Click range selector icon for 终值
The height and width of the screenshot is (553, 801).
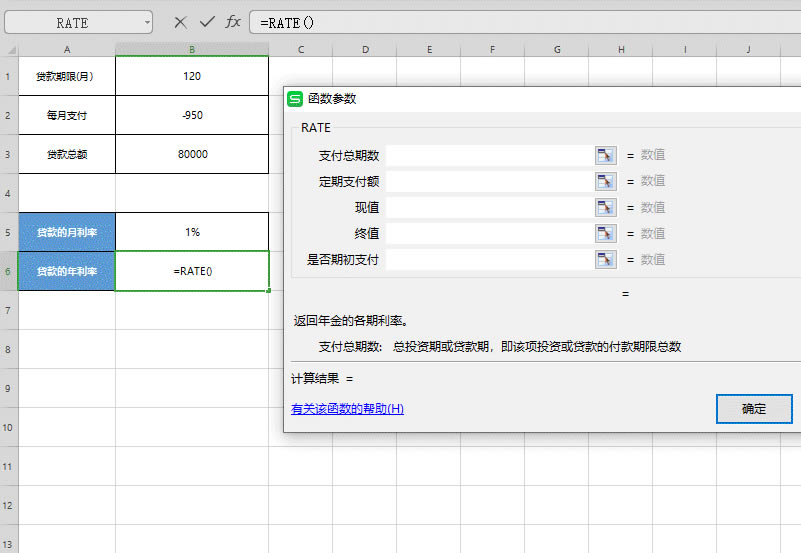pyautogui.click(x=605, y=233)
